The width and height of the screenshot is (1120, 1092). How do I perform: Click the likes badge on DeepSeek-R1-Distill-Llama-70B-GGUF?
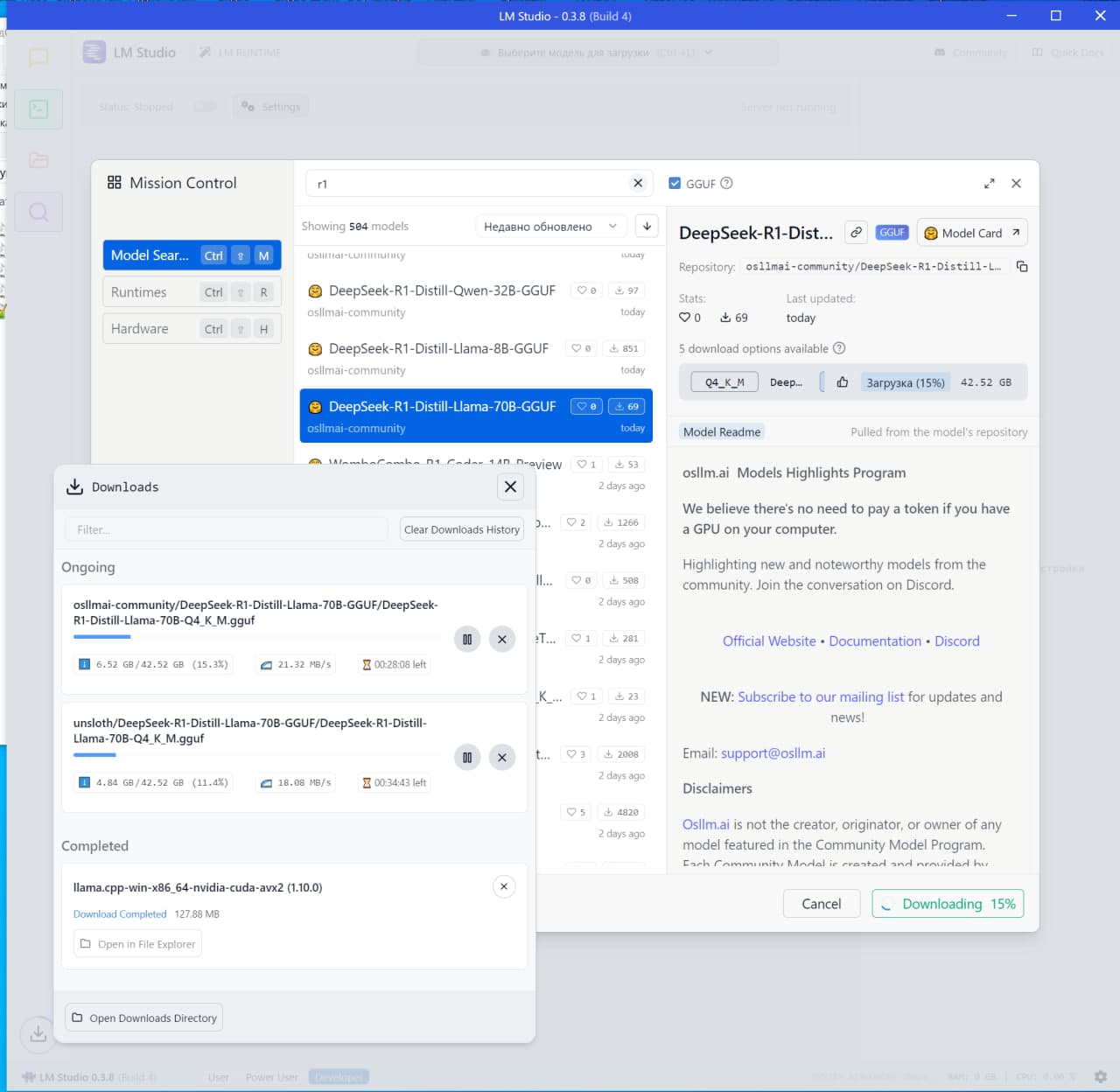[x=585, y=406]
